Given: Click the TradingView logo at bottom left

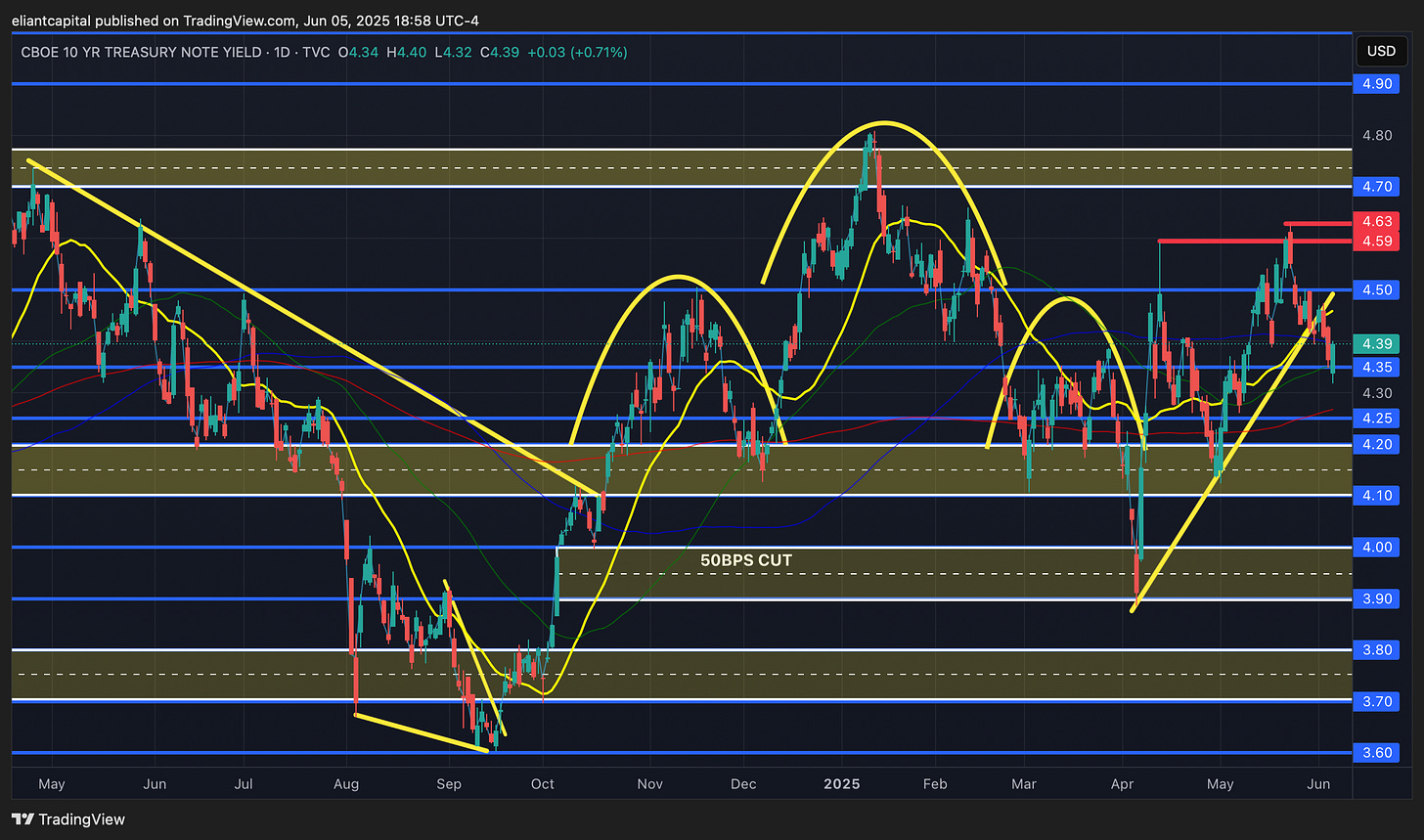Looking at the screenshot, I should (x=68, y=819).
